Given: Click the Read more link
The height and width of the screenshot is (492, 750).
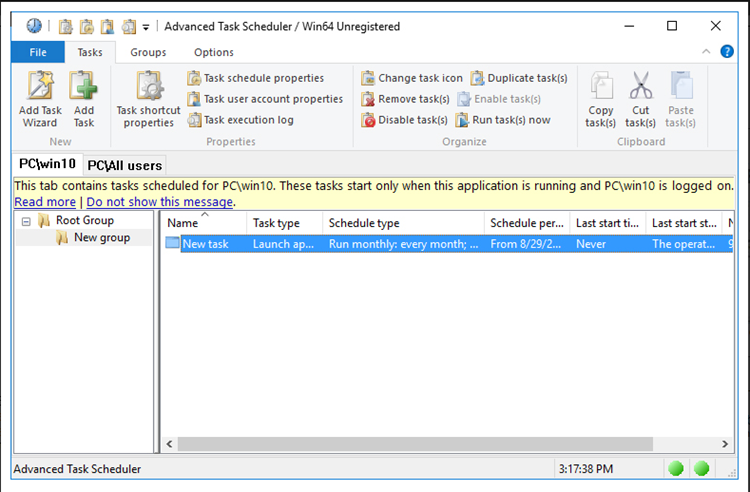Looking at the screenshot, I should (44, 202).
